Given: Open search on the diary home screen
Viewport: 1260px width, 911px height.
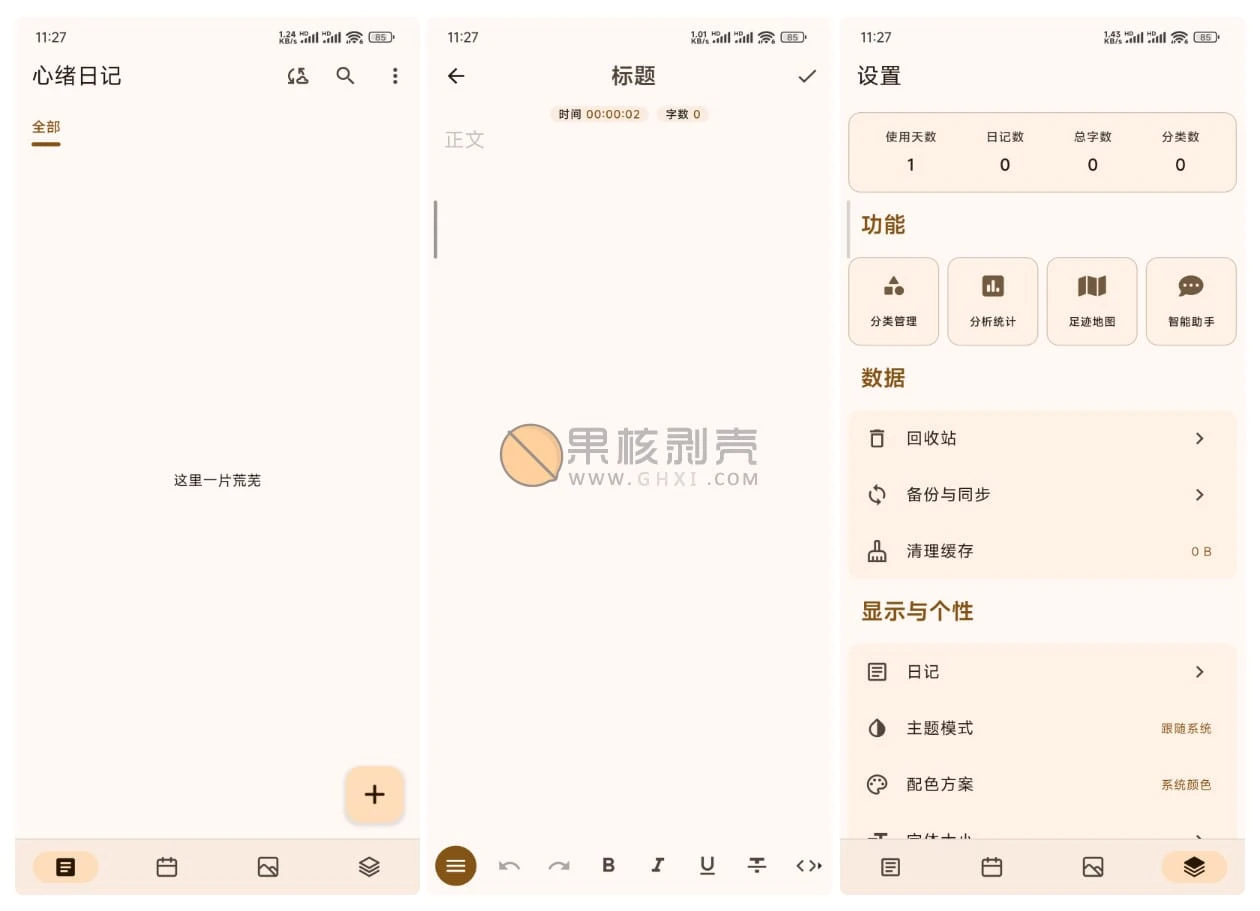Looking at the screenshot, I should click(345, 75).
